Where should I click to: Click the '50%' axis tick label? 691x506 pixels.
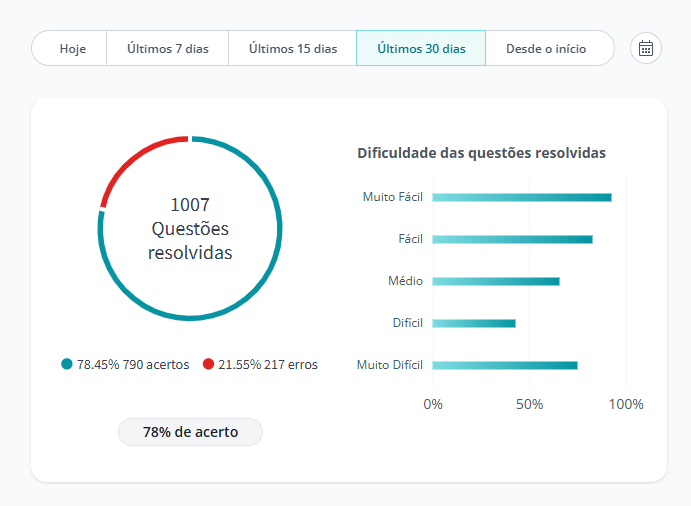point(529,404)
